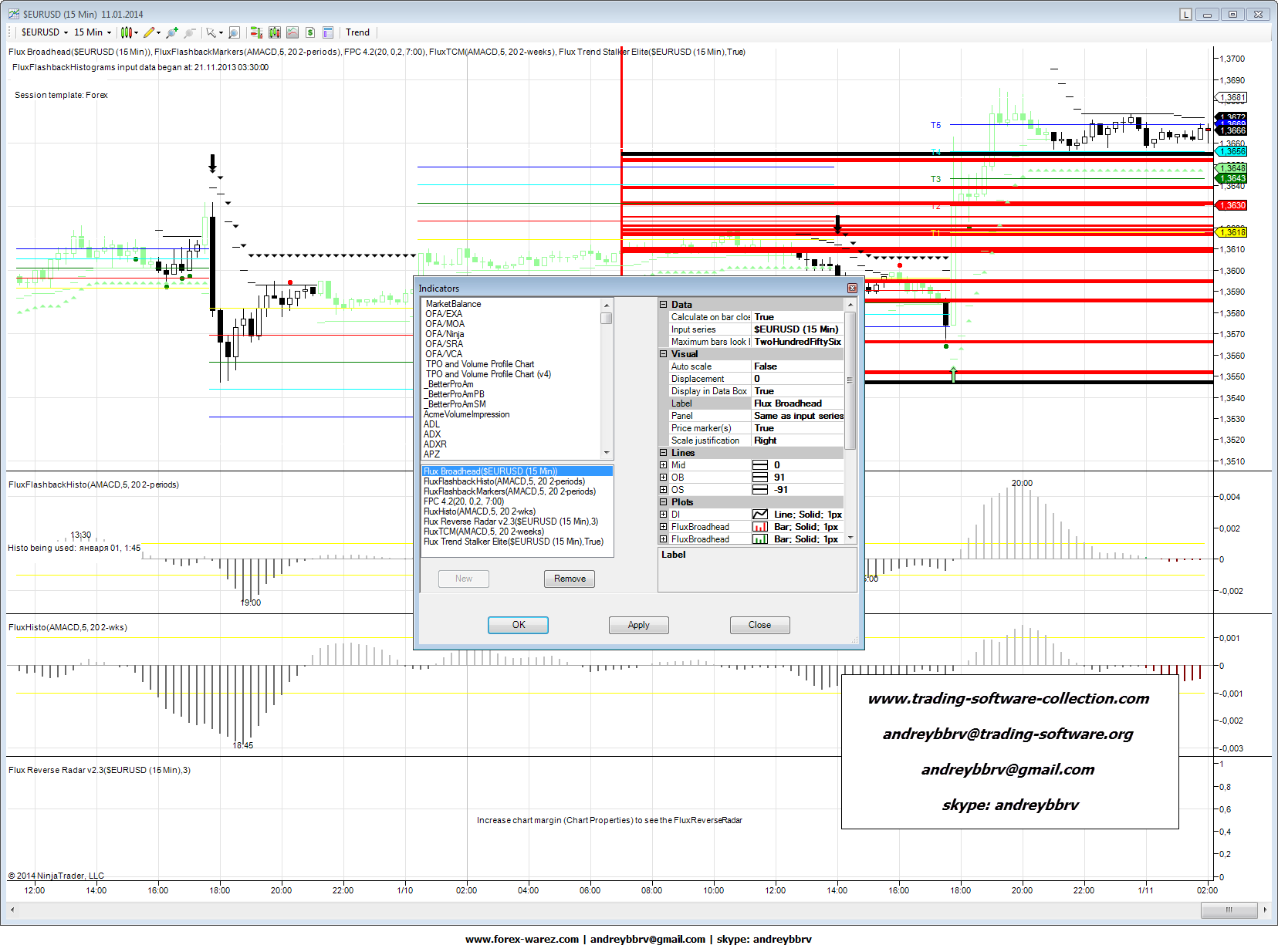Open the chart Properties icon
1278x952 pixels.
point(328,32)
